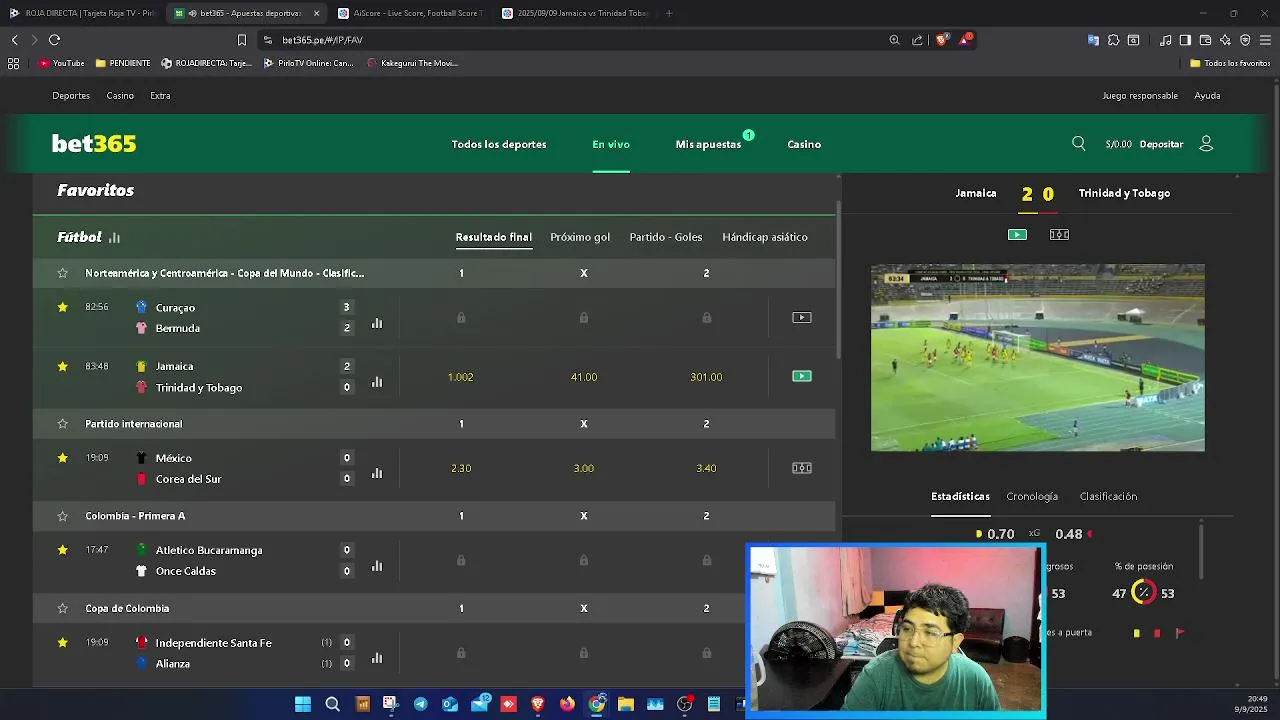The image size is (1280, 720).
Task: Switch to video stream view above player
Action: click(x=1017, y=235)
